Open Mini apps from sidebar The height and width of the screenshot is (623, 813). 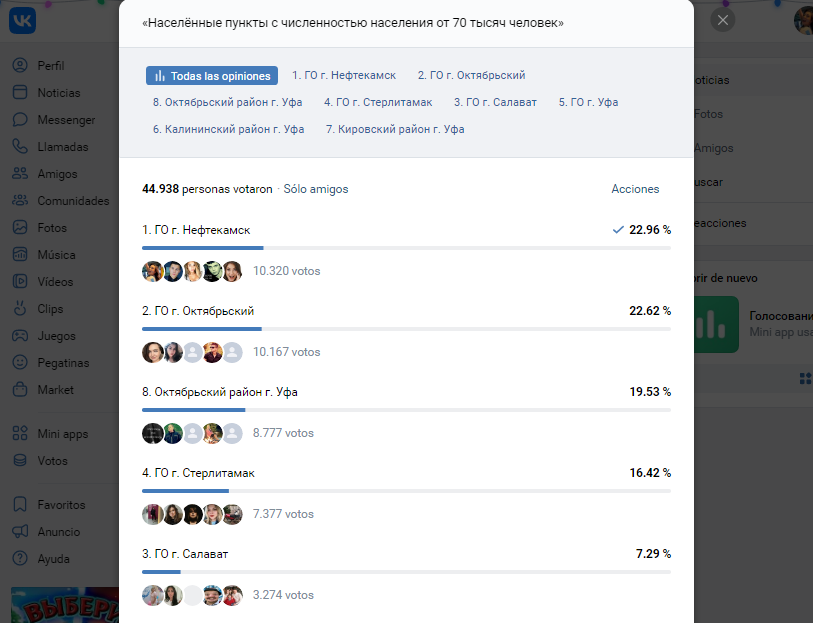click(x=20, y=434)
